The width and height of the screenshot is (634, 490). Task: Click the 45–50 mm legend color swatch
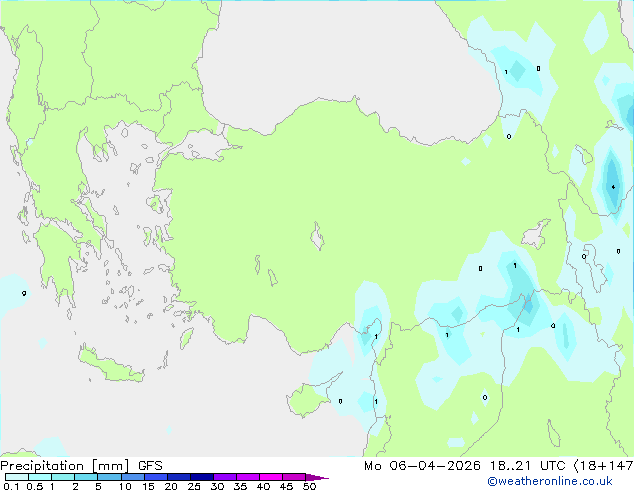pos(294,477)
